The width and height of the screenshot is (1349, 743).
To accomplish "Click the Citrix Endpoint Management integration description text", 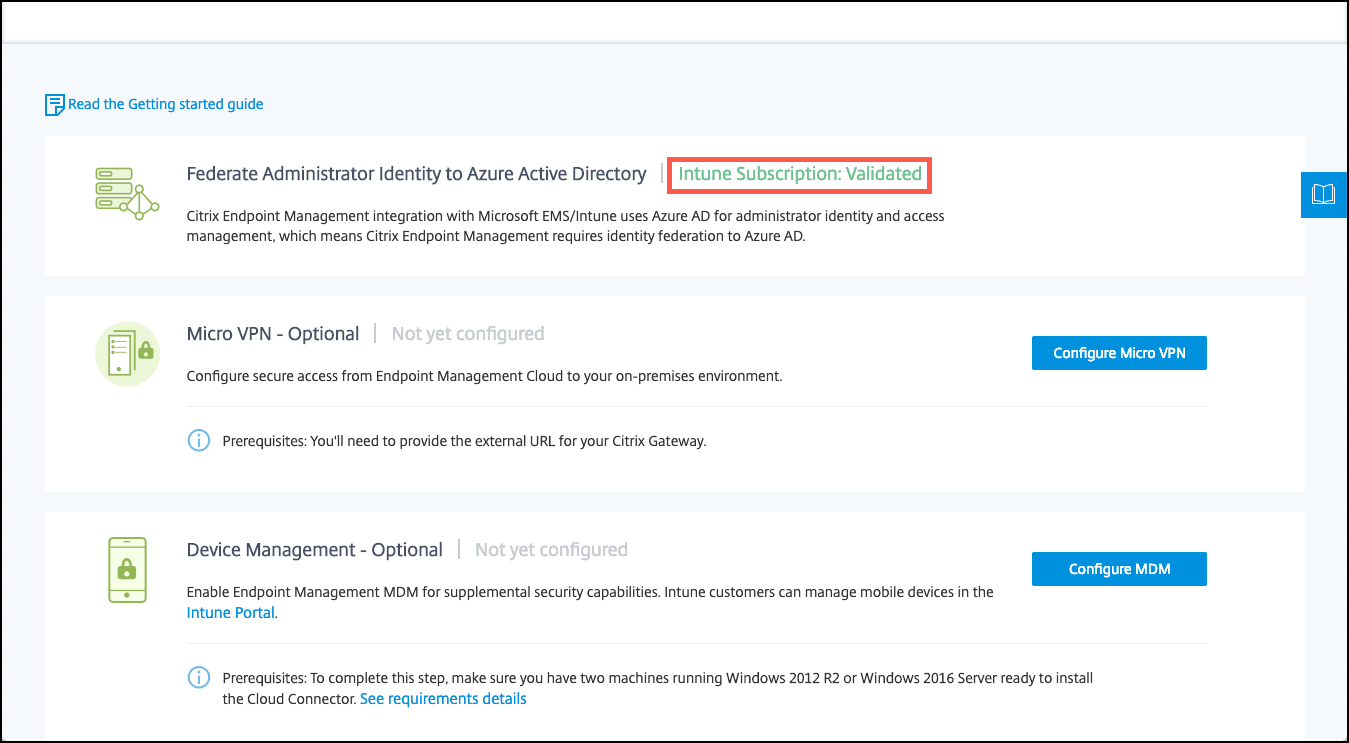I will pos(566,226).
